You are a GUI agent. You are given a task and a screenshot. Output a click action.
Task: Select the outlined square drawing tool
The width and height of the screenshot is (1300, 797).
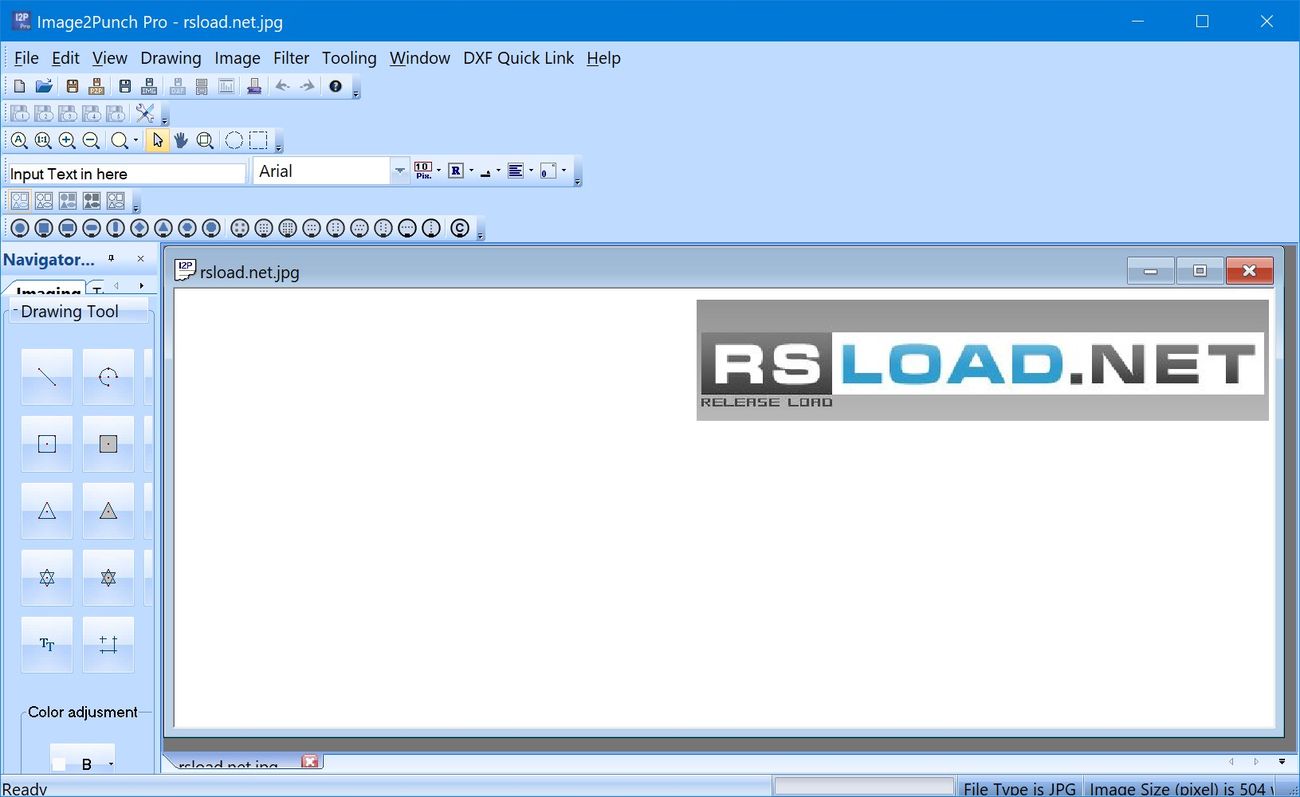click(47, 444)
